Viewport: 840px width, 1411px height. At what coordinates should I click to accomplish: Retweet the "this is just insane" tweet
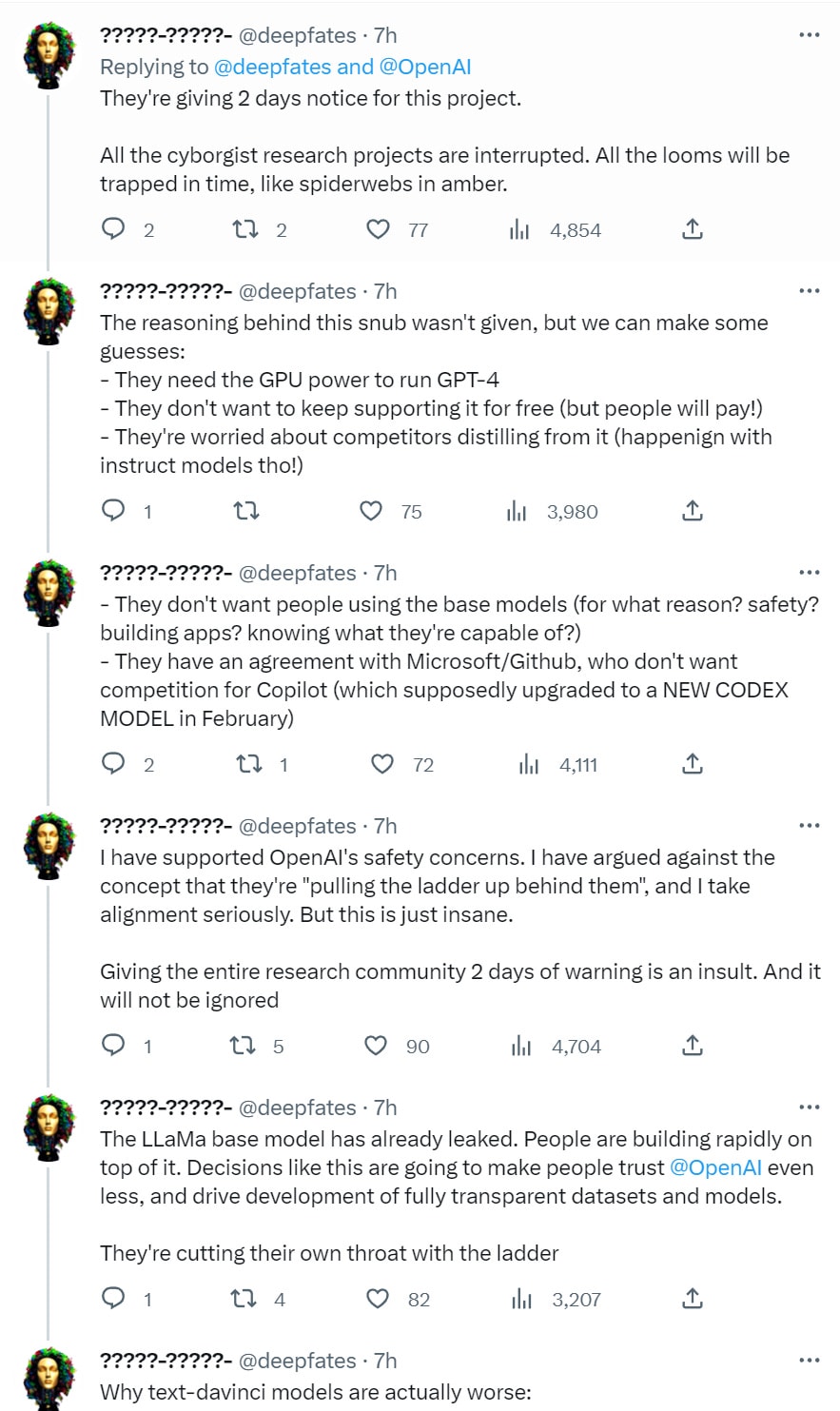(243, 1046)
